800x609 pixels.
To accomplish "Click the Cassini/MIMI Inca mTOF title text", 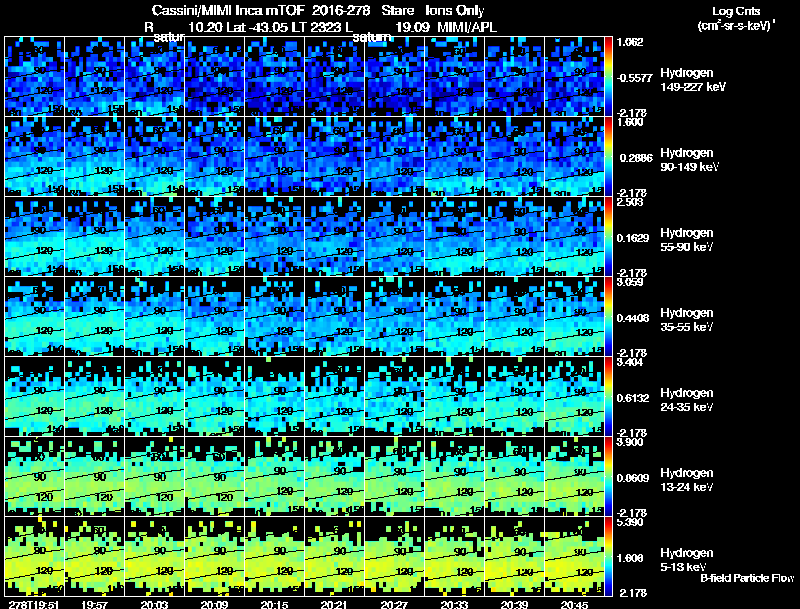I will (x=228, y=10).
